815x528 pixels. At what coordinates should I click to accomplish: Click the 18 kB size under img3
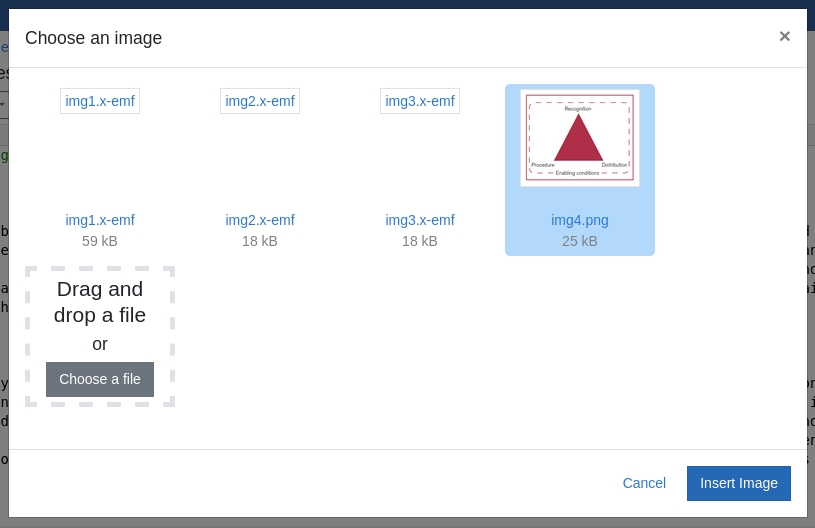click(420, 241)
